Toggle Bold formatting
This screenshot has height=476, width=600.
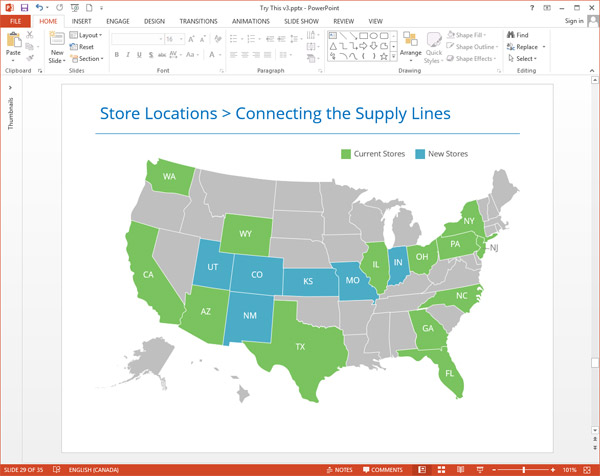coord(117,55)
